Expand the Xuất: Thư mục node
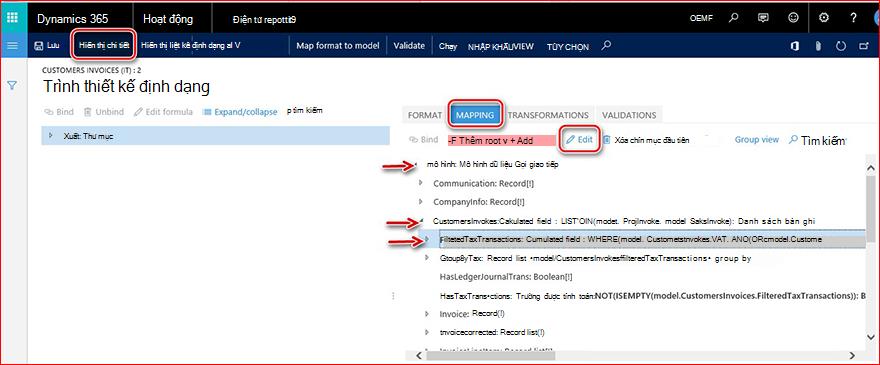880x365 pixels. point(51,135)
